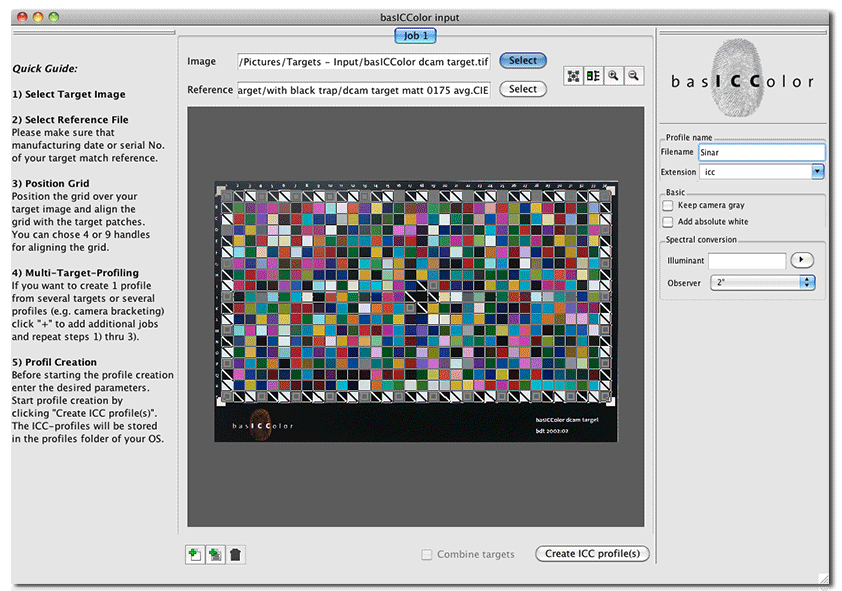Click Select button for Reference file
Screen dimensions: 842x591
(523, 89)
